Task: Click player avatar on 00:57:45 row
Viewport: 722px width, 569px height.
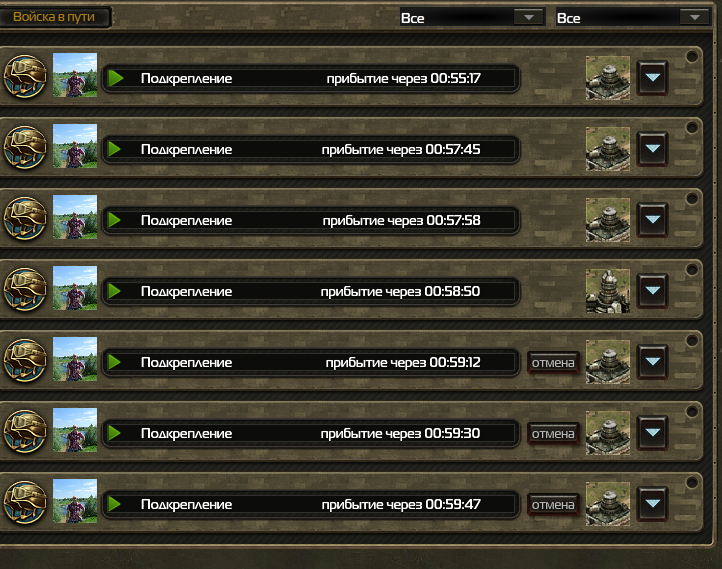Action: coord(75,146)
